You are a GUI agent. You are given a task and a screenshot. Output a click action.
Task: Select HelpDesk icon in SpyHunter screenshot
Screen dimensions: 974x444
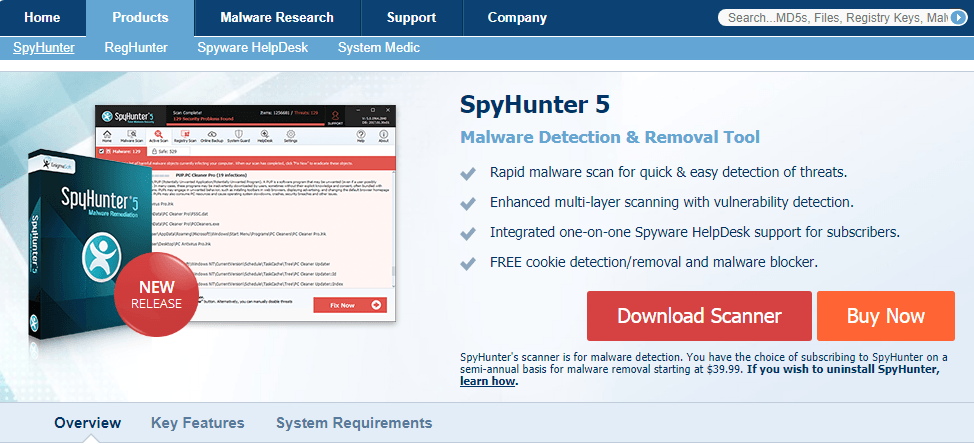pyautogui.click(x=265, y=134)
